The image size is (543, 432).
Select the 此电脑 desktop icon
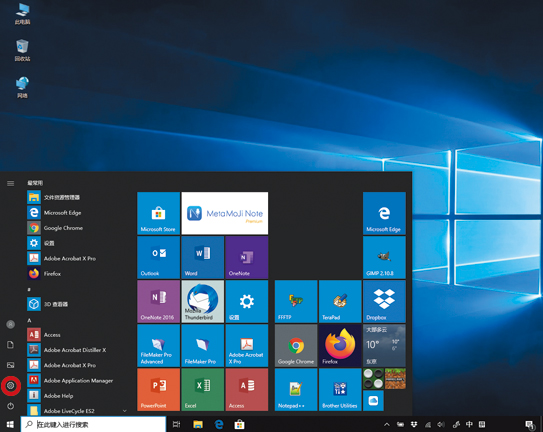(x=22, y=14)
